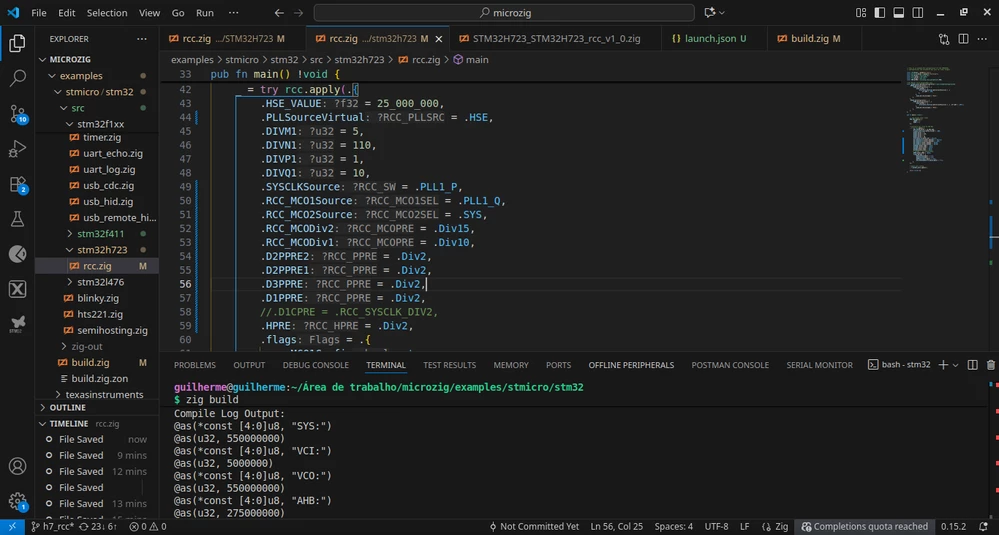Click the Explorer more actions ellipsis
The height and width of the screenshot is (535, 999).
[x=141, y=39]
